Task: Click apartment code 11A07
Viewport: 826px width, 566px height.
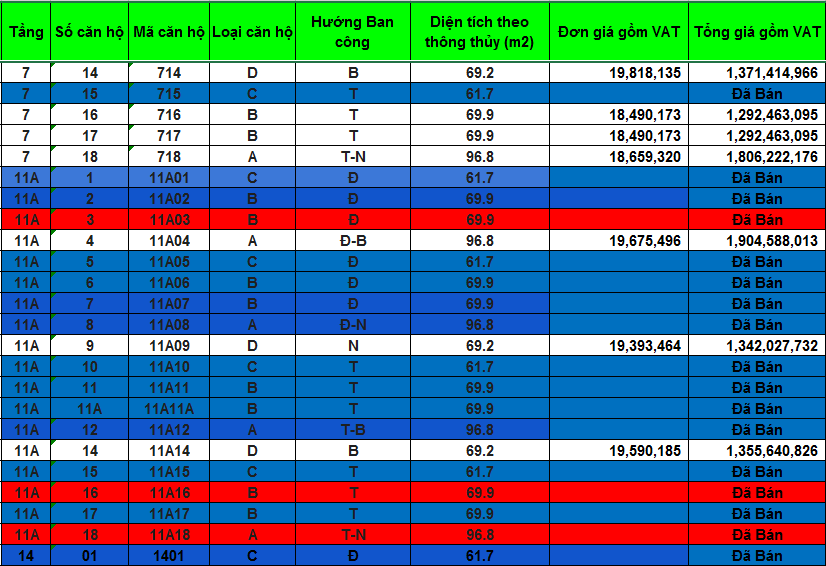Action: [x=169, y=304]
